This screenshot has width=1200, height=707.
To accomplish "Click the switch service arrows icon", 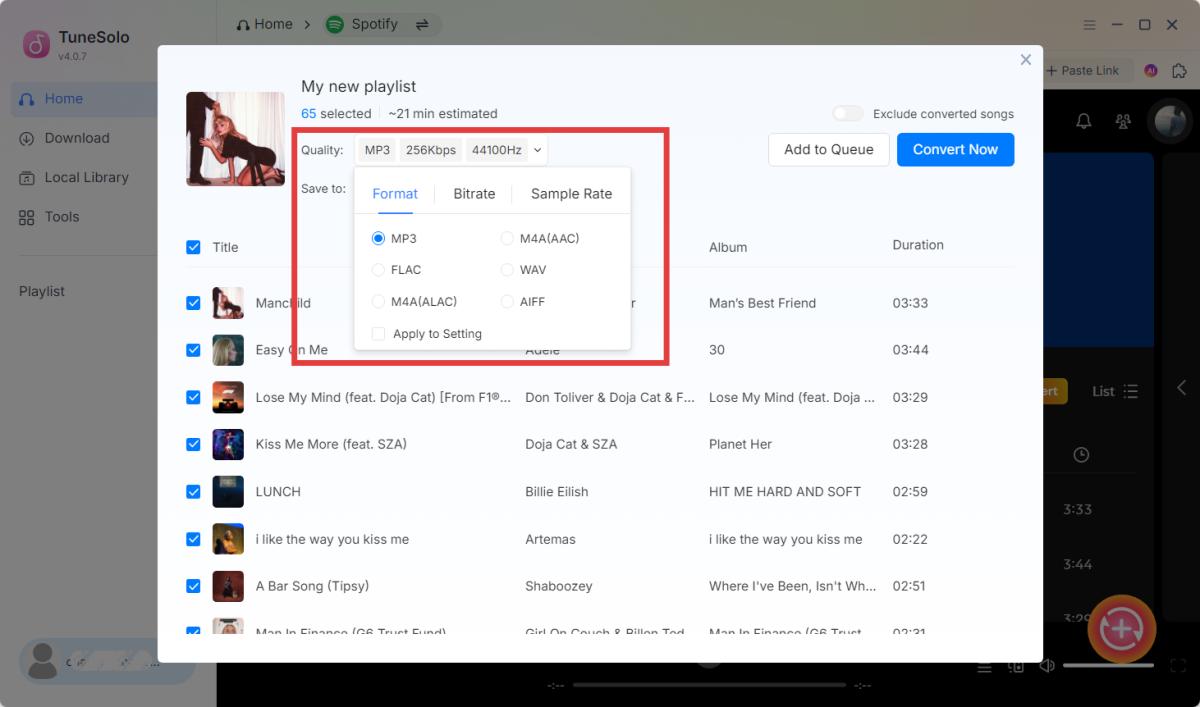I will pyautogui.click(x=422, y=24).
